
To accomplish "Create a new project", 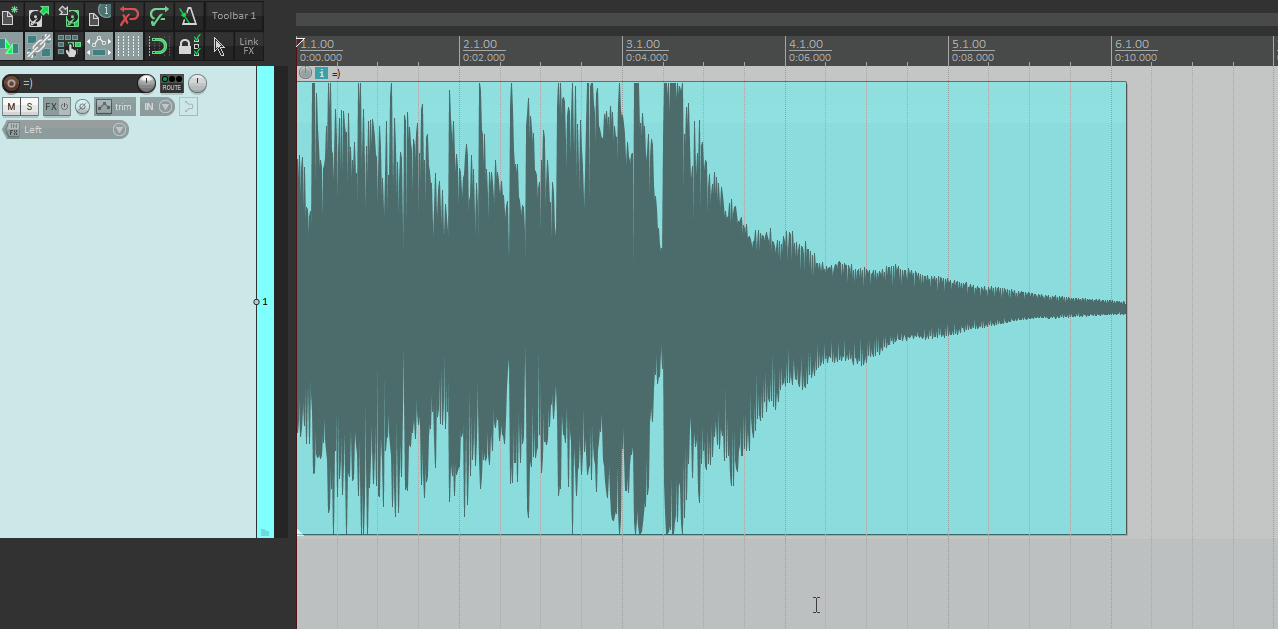I will click(x=14, y=16).
